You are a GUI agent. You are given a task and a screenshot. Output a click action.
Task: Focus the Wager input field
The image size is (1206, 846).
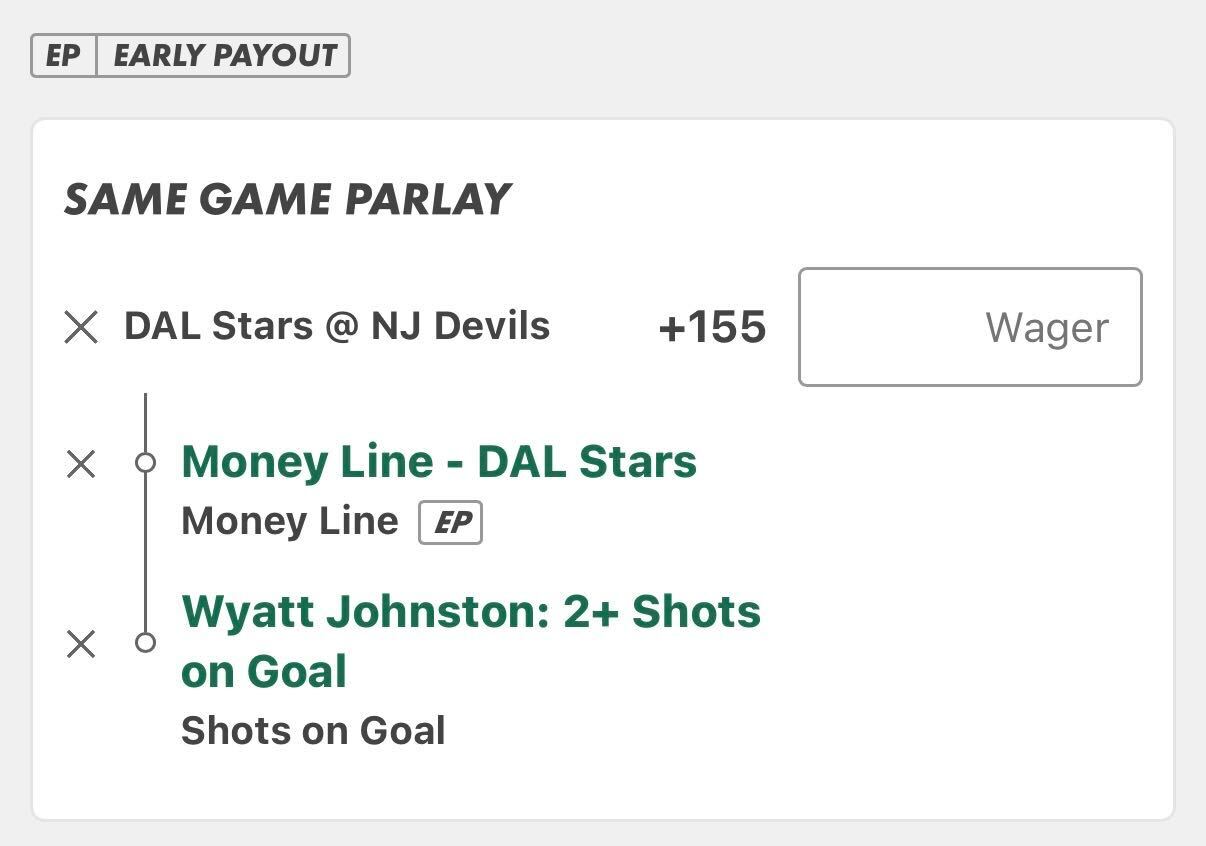point(969,327)
